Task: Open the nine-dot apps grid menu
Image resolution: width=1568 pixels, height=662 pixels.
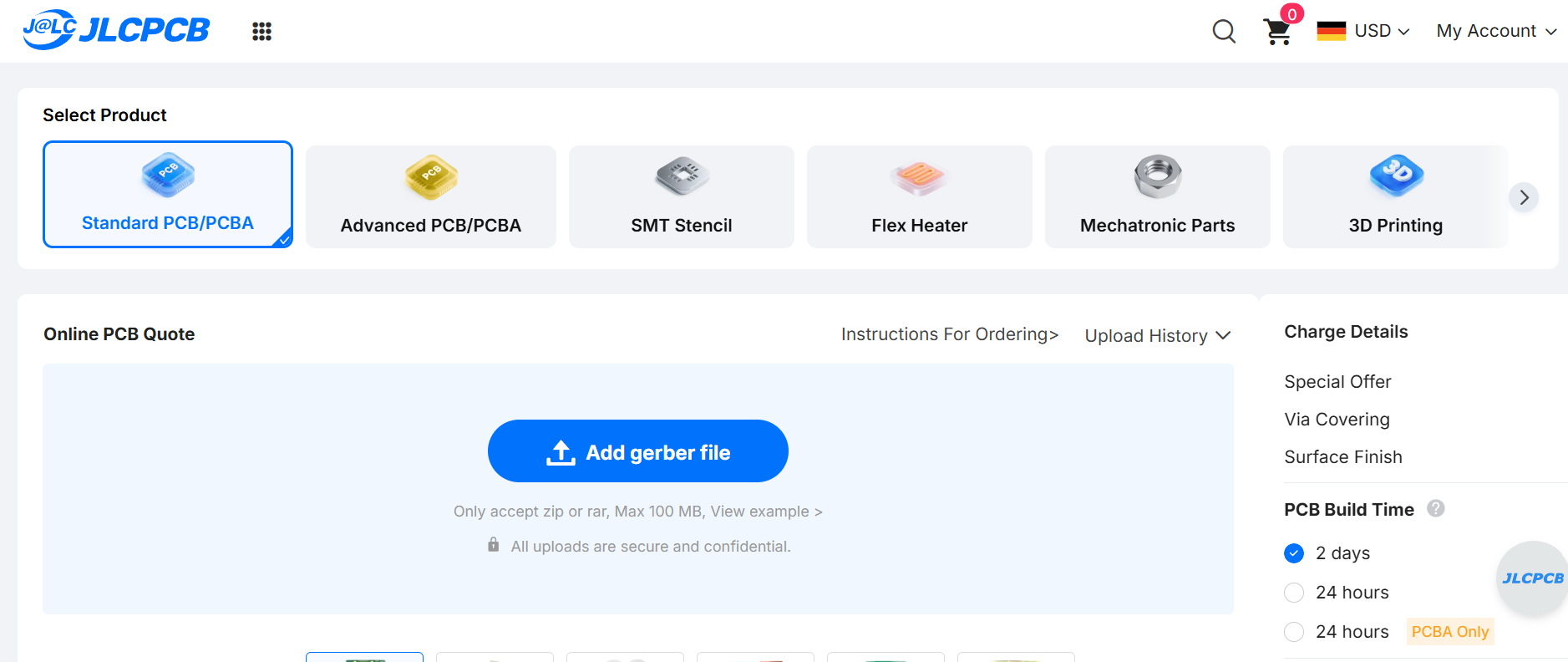Action: (x=261, y=31)
